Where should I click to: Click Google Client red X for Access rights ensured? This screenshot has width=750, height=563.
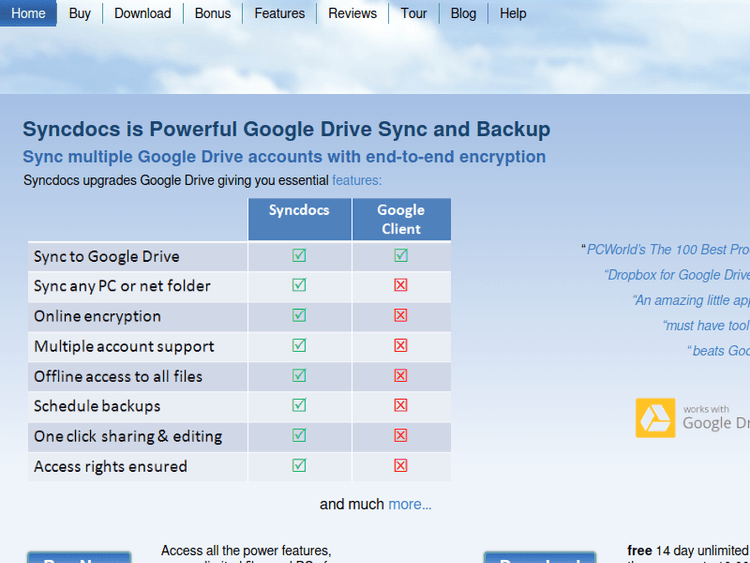click(x=401, y=465)
